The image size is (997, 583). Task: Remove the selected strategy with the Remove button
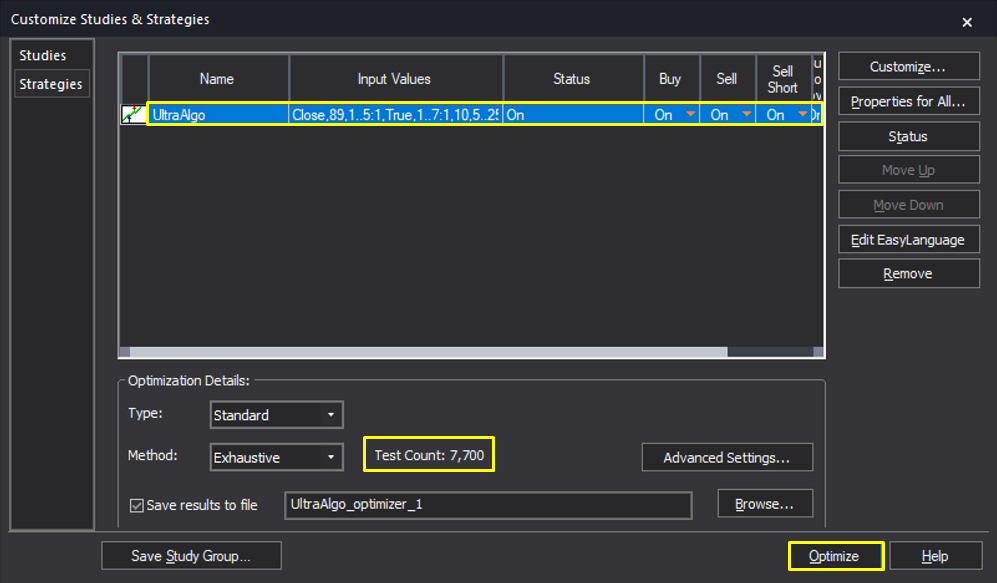tap(909, 273)
